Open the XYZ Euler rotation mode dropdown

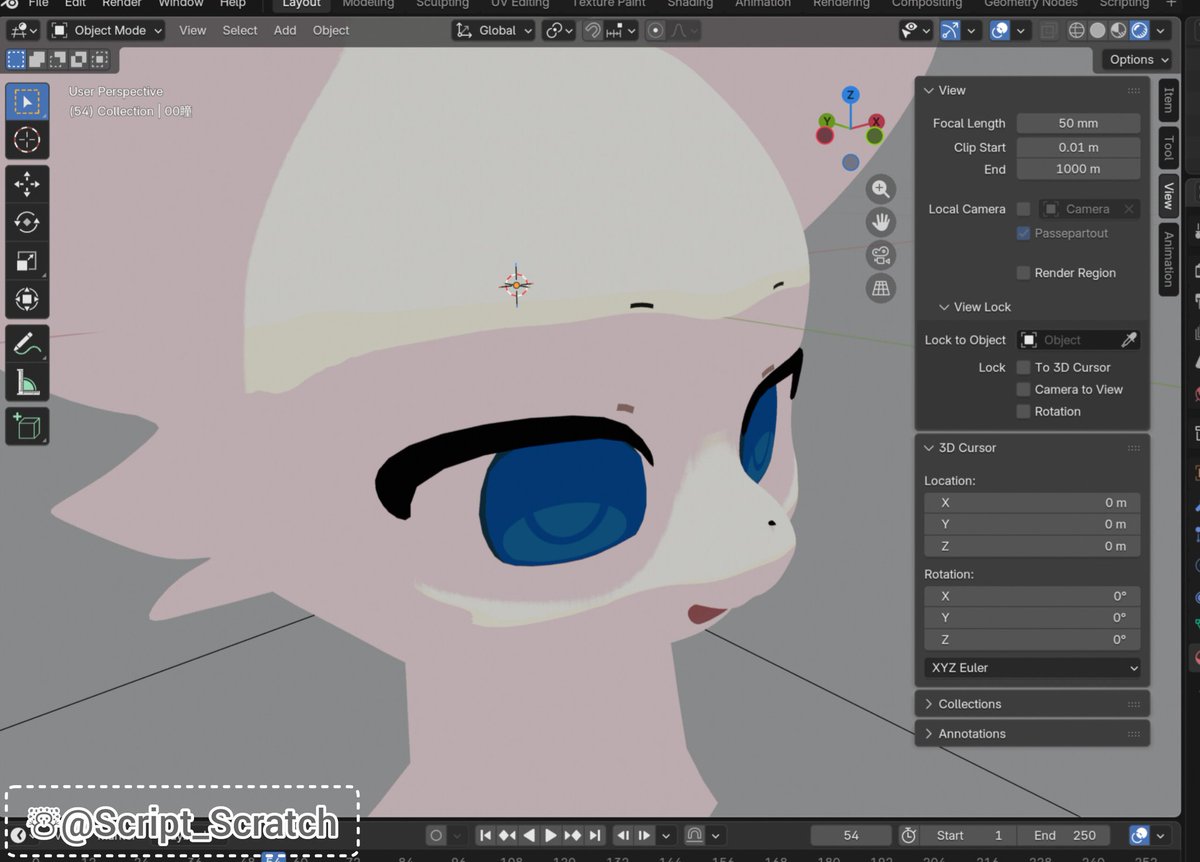click(x=1032, y=667)
